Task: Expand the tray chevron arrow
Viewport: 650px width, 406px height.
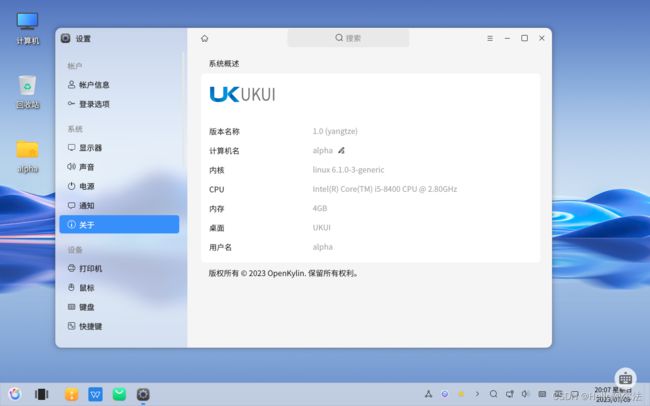Action: (477, 394)
